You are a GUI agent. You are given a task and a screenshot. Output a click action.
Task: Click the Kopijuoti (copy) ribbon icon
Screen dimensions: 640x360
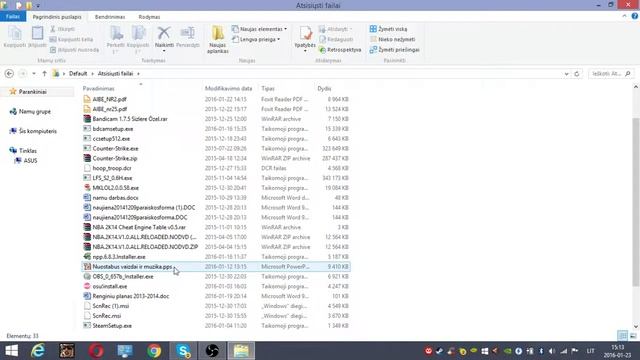pos(15,33)
